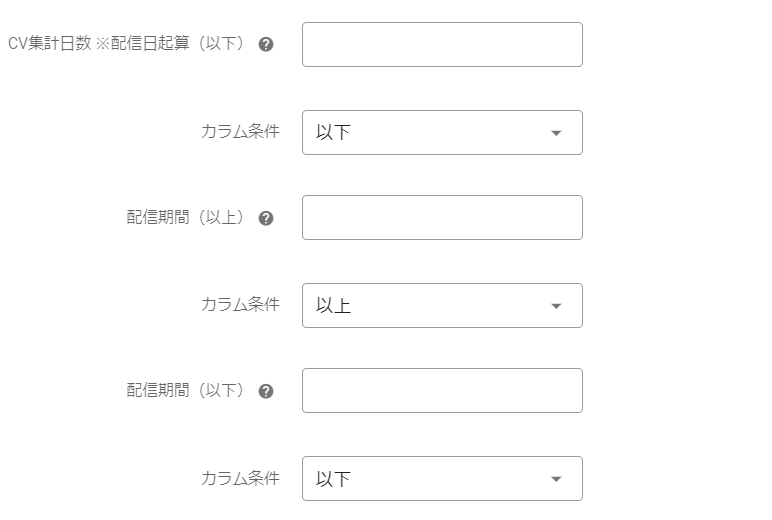Click the help icon beside CV集計日数
This screenshot has height=520, width=772.
click(x=266, y=45)
